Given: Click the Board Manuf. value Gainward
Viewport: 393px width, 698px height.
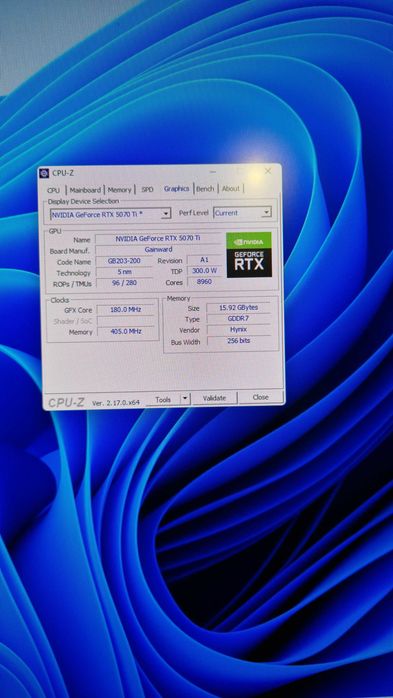Looking at the screenshot, I should pyautogui.click(x=158, y=250).
